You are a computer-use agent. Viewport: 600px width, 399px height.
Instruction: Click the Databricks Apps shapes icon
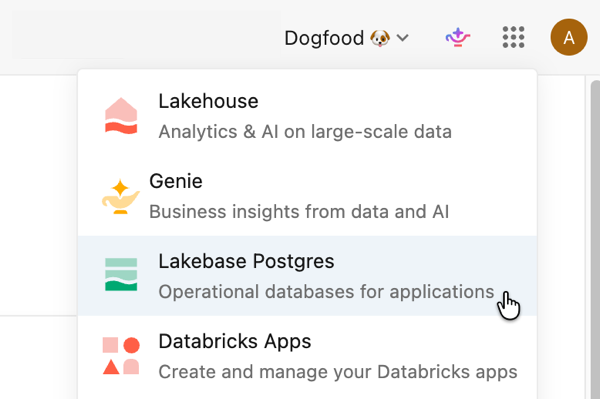click(121, 356)
